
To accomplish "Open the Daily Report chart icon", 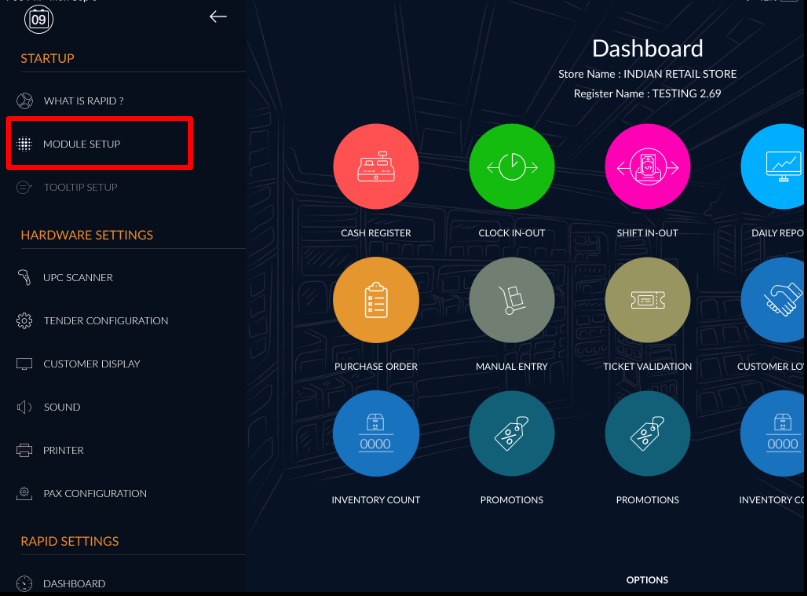I will (777, 166).
